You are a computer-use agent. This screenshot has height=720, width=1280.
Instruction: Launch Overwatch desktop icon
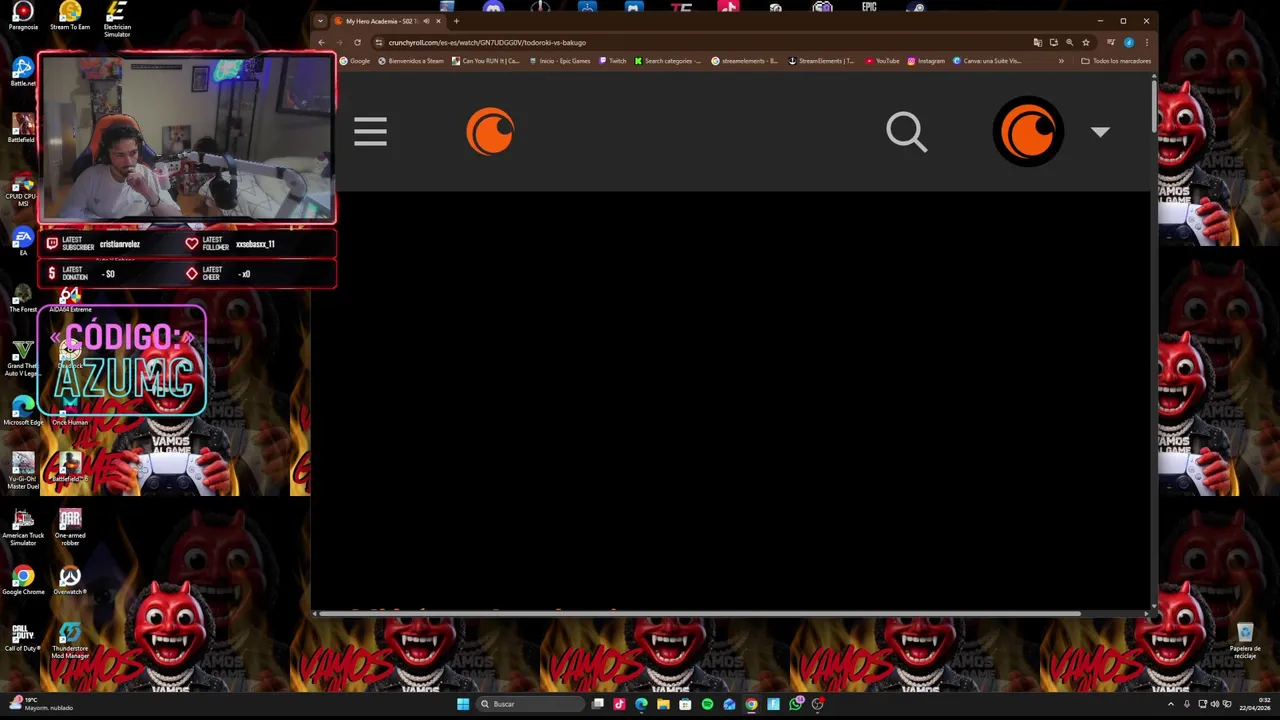pos(70,581)
